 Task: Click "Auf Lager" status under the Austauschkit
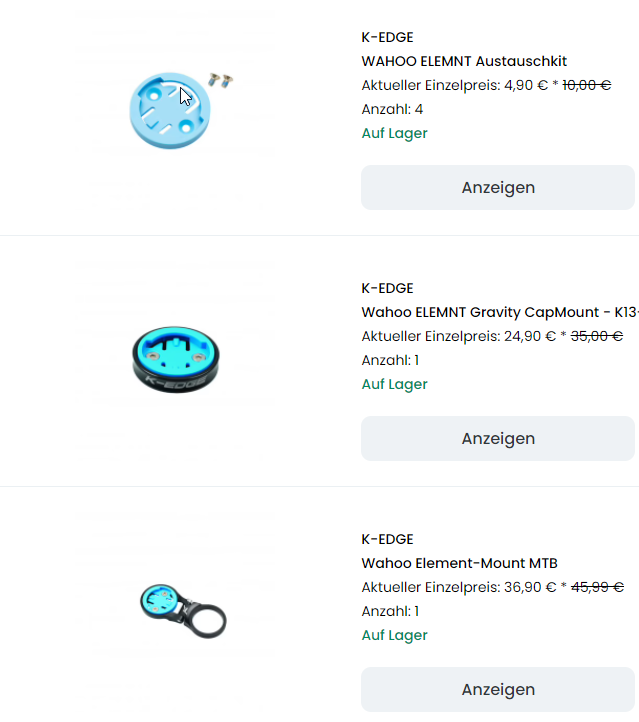(x=394, y=133)
